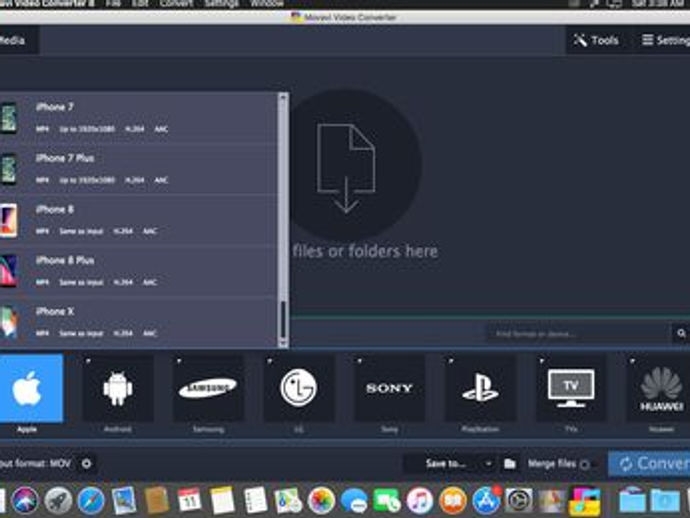Open Notes from the dock

pyautogui.click(x=222, y=500)
